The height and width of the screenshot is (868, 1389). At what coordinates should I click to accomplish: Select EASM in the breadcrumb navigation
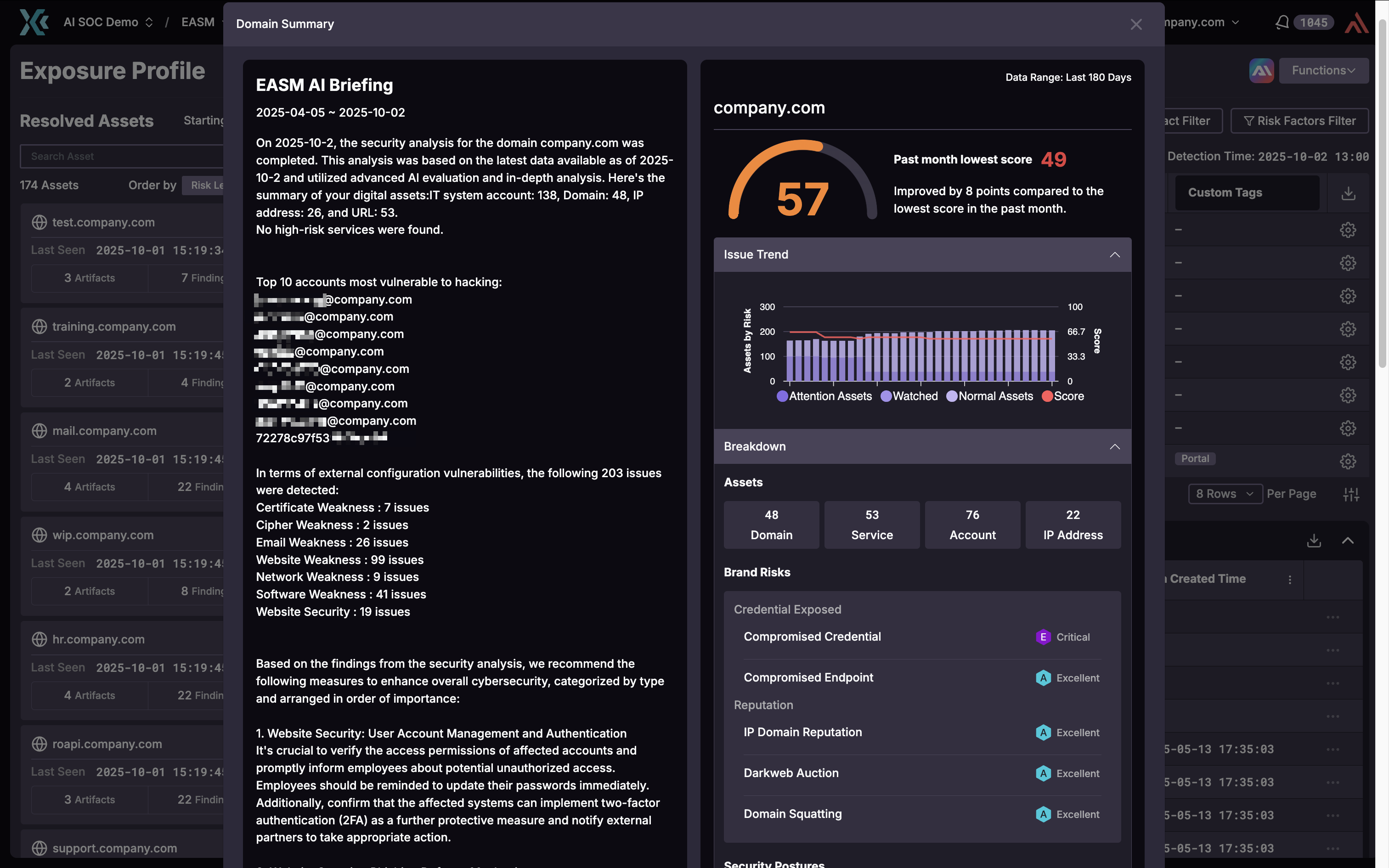(x=198, y=22)
